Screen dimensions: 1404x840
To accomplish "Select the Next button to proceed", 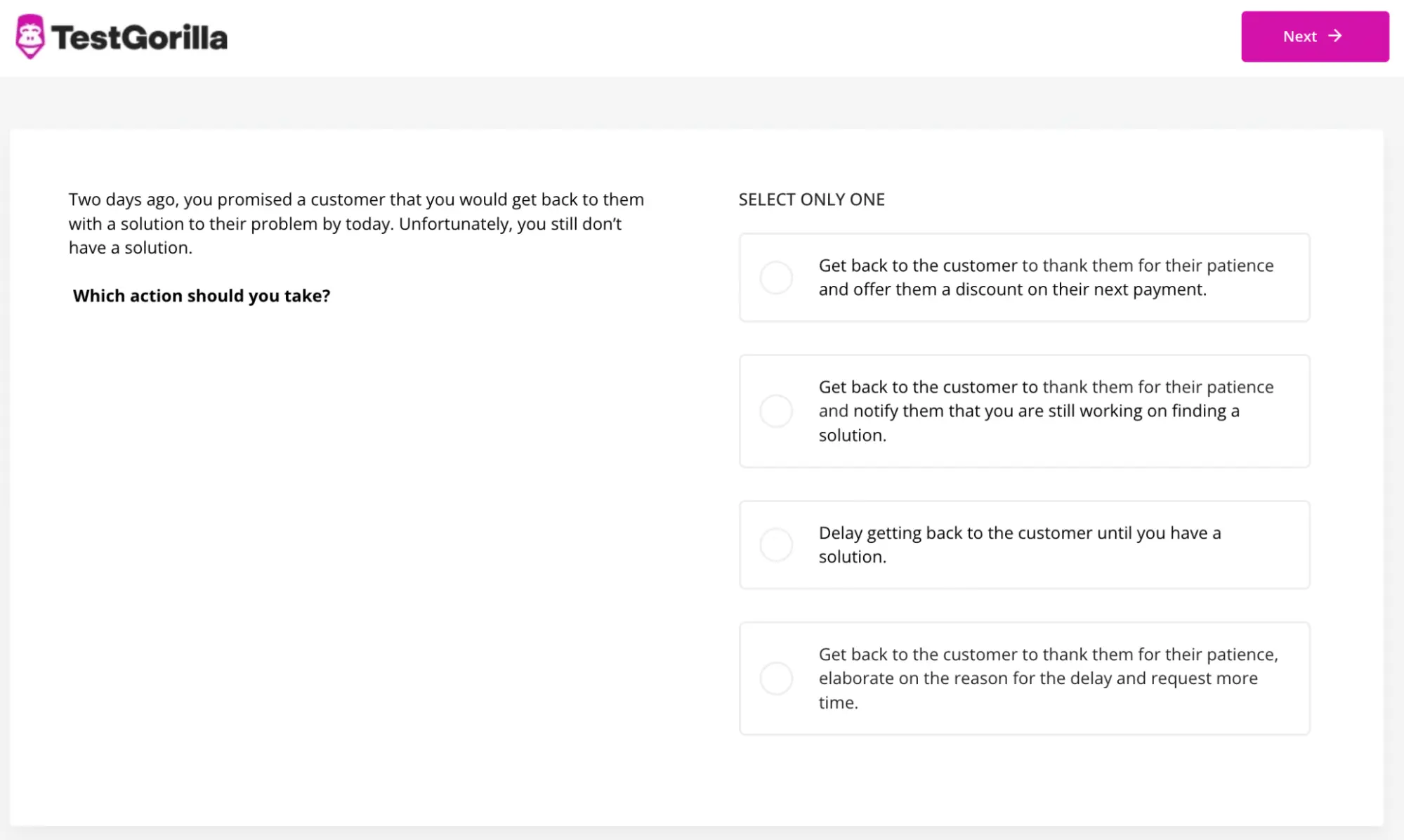I will coord(1315,36).
